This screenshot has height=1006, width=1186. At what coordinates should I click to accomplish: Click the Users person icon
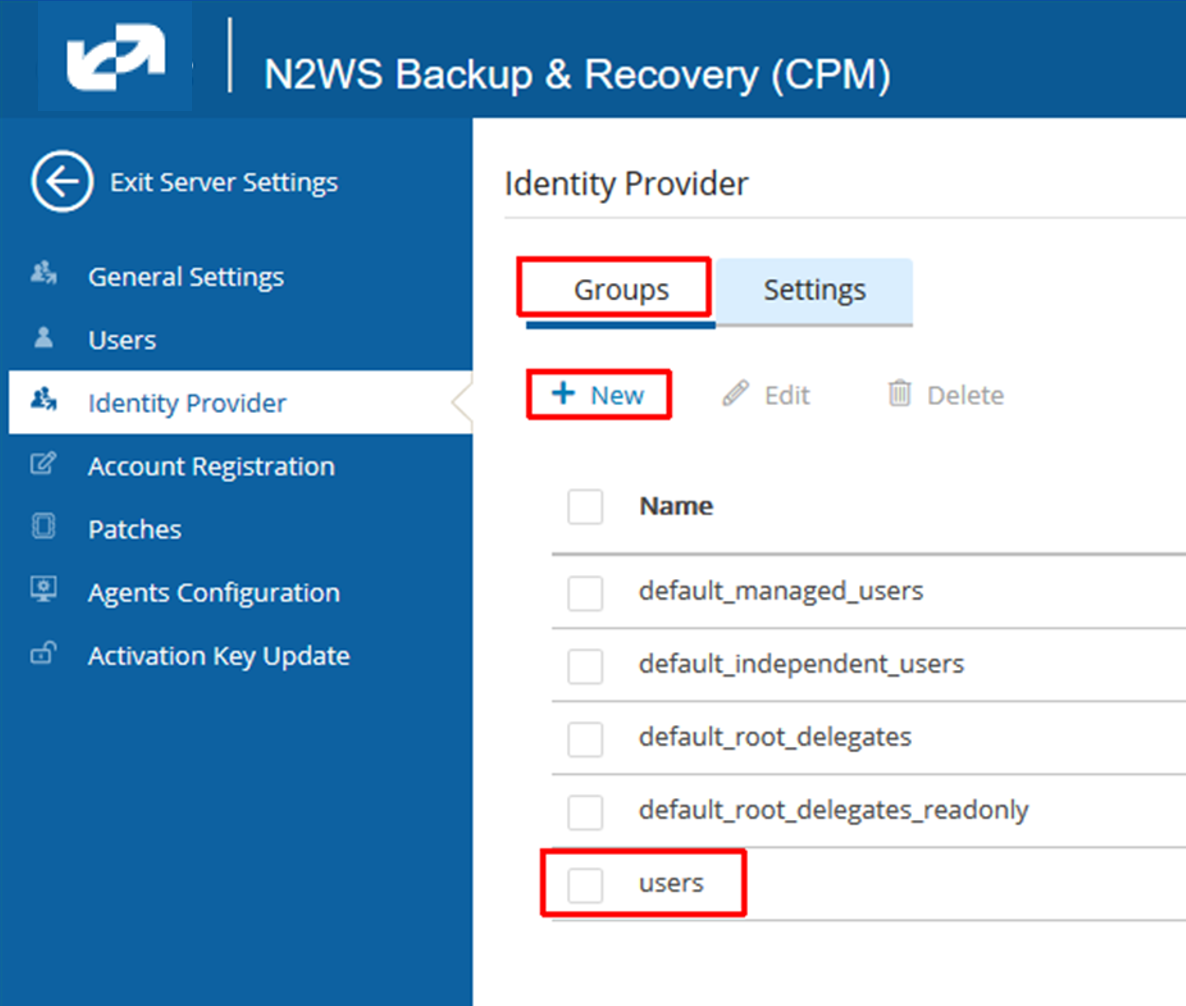(44, 337)
